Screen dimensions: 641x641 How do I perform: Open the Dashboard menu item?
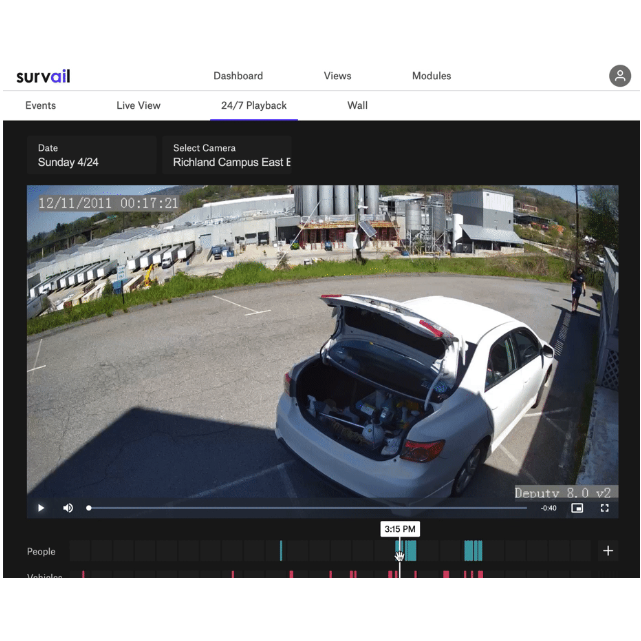coord(238,76)
